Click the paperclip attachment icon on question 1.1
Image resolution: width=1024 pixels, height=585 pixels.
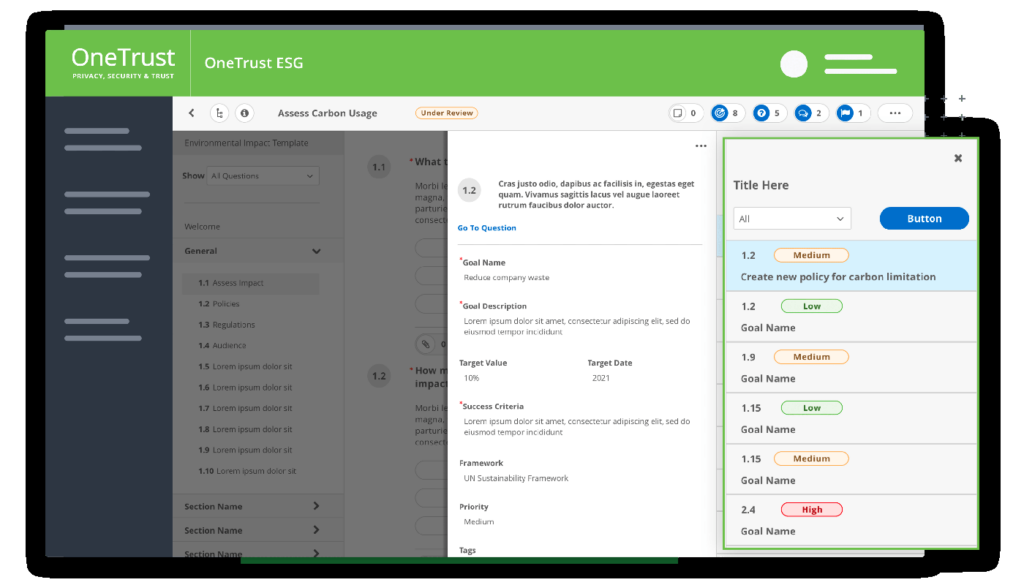425,344
